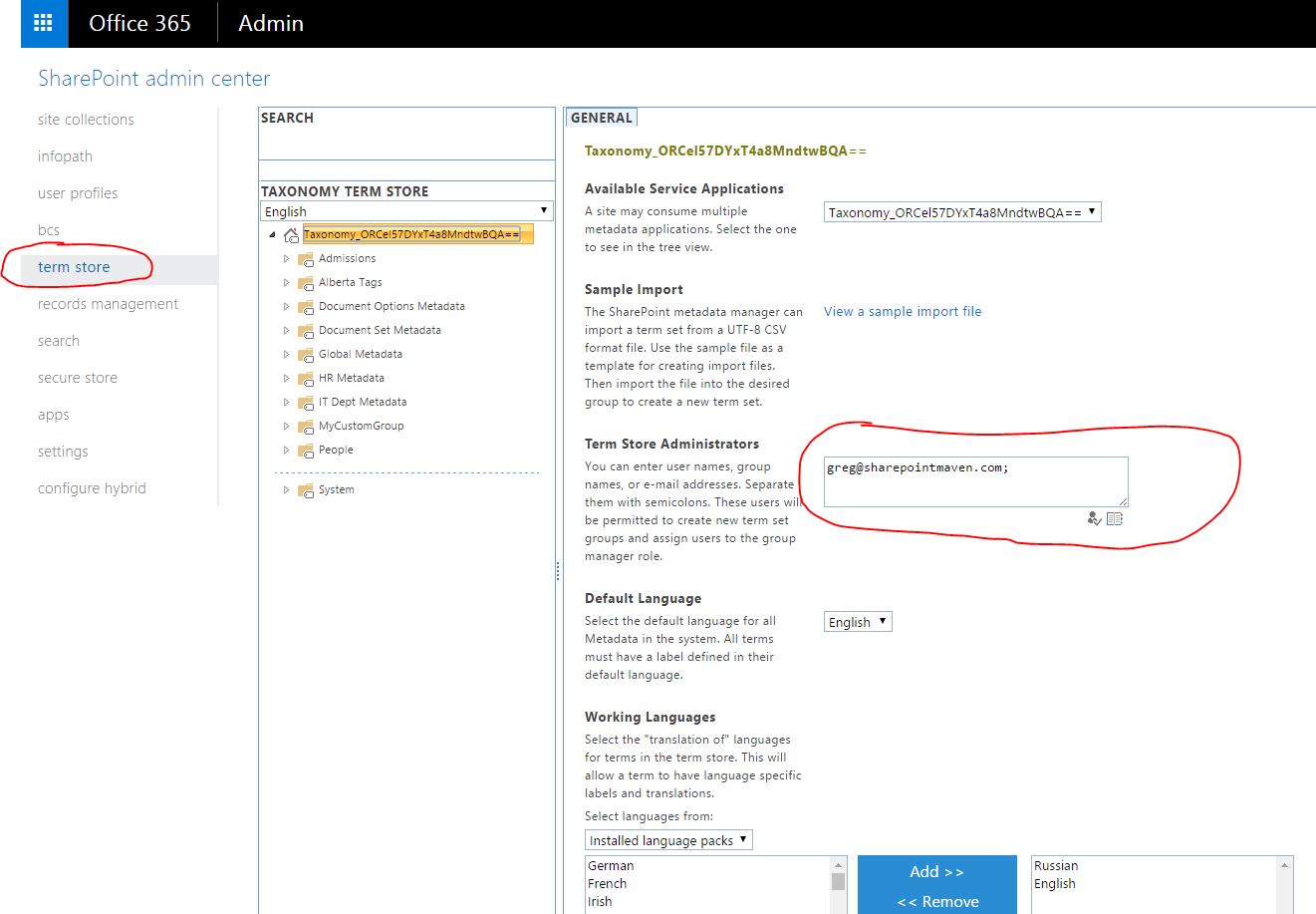Screen dimensions: 1316x914
Task: Open the Admin menu item
Action: coord(270,22)
